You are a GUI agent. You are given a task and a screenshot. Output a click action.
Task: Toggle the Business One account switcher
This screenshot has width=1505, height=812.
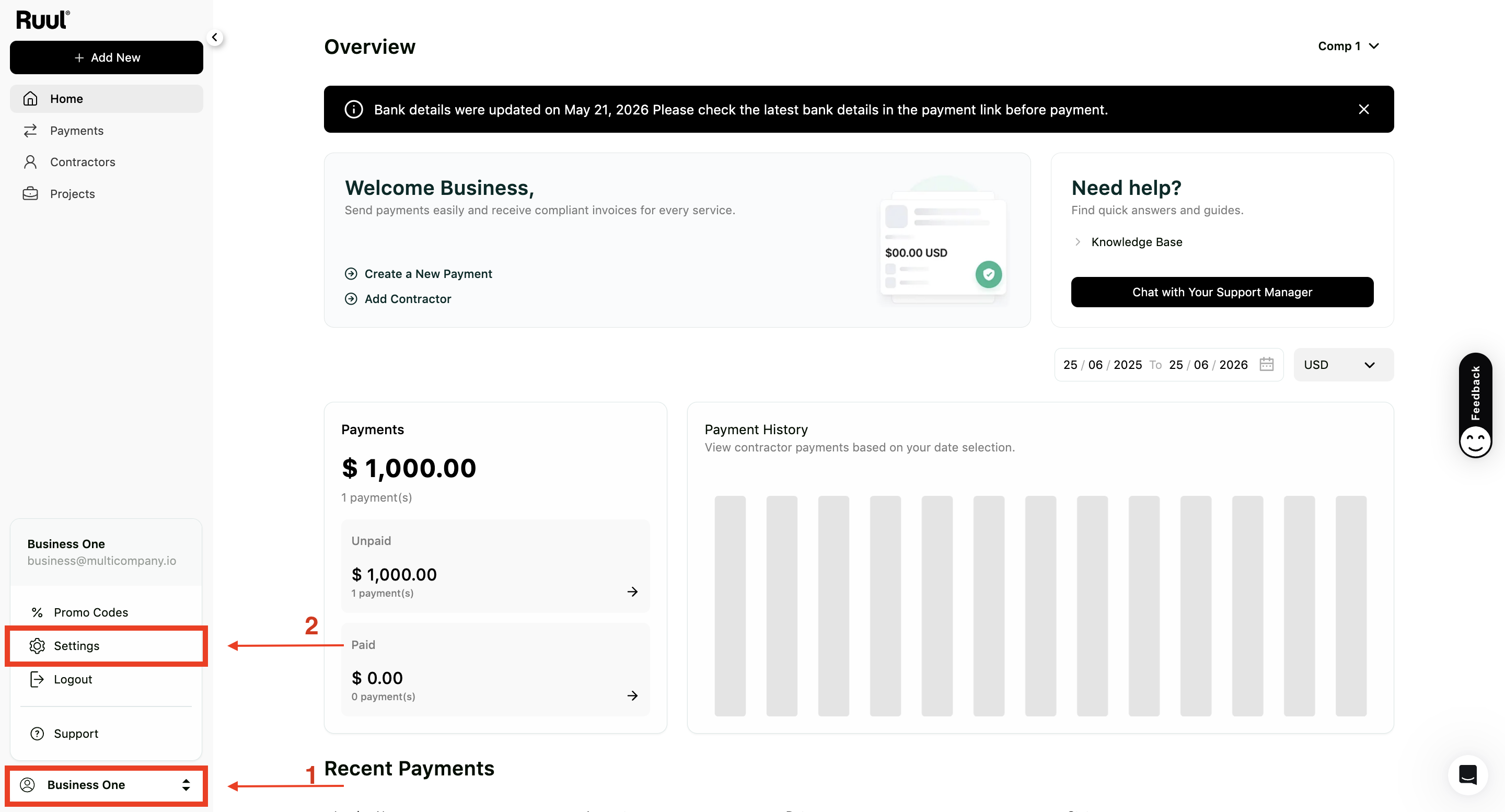coord(106,784)
